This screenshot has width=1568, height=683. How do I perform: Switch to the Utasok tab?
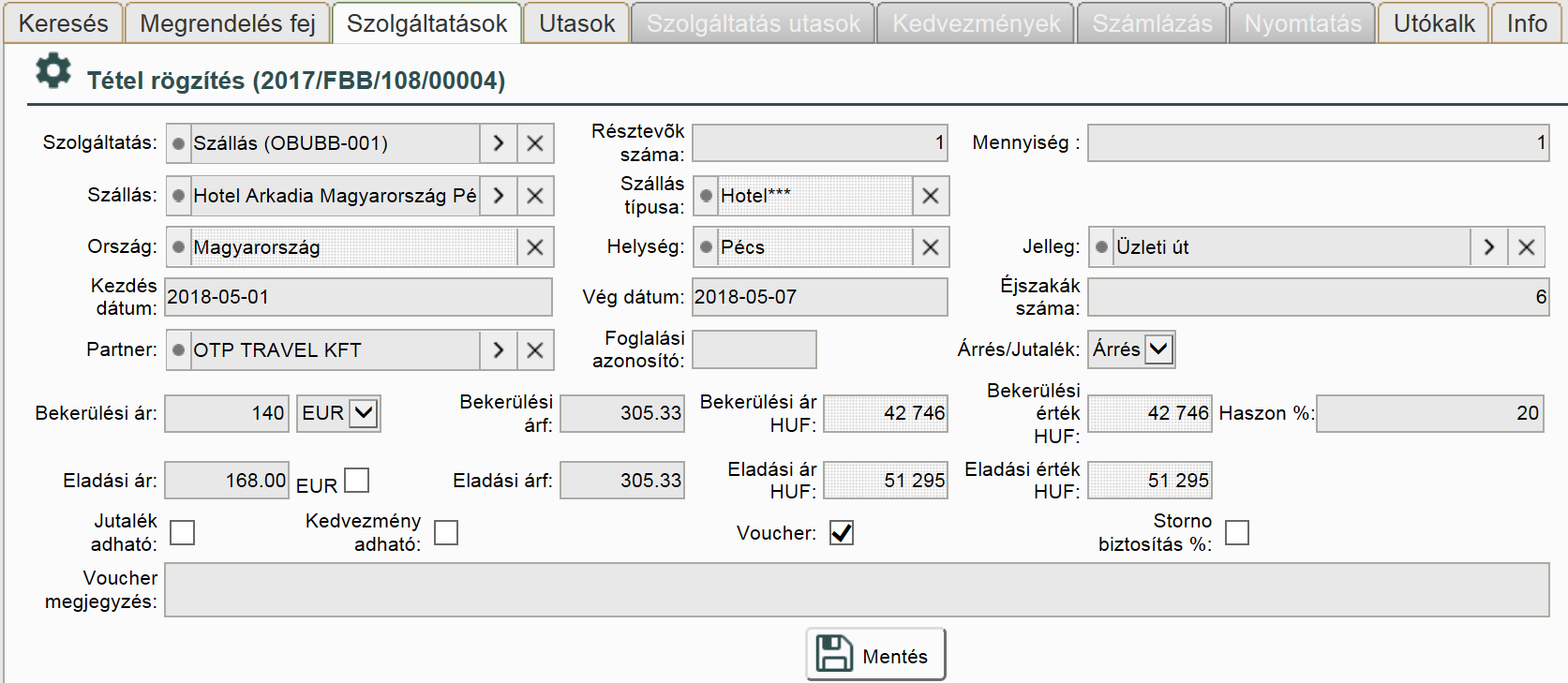pyautogui.click(x=576, y=23)
